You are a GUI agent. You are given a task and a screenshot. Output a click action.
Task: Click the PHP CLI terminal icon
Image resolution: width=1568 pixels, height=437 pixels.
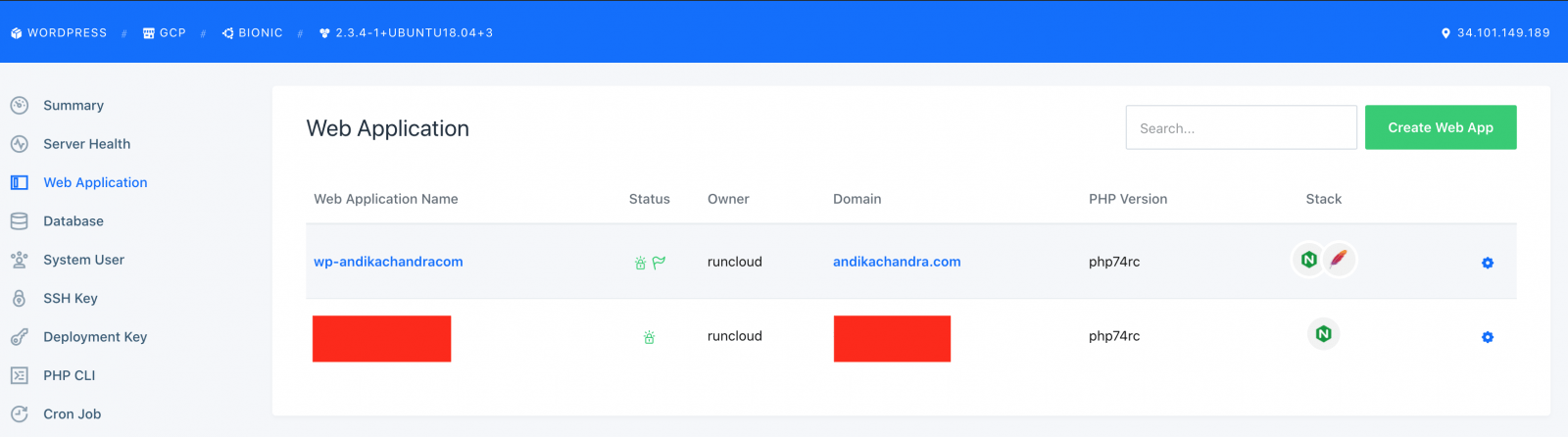(x=19, y=375)
